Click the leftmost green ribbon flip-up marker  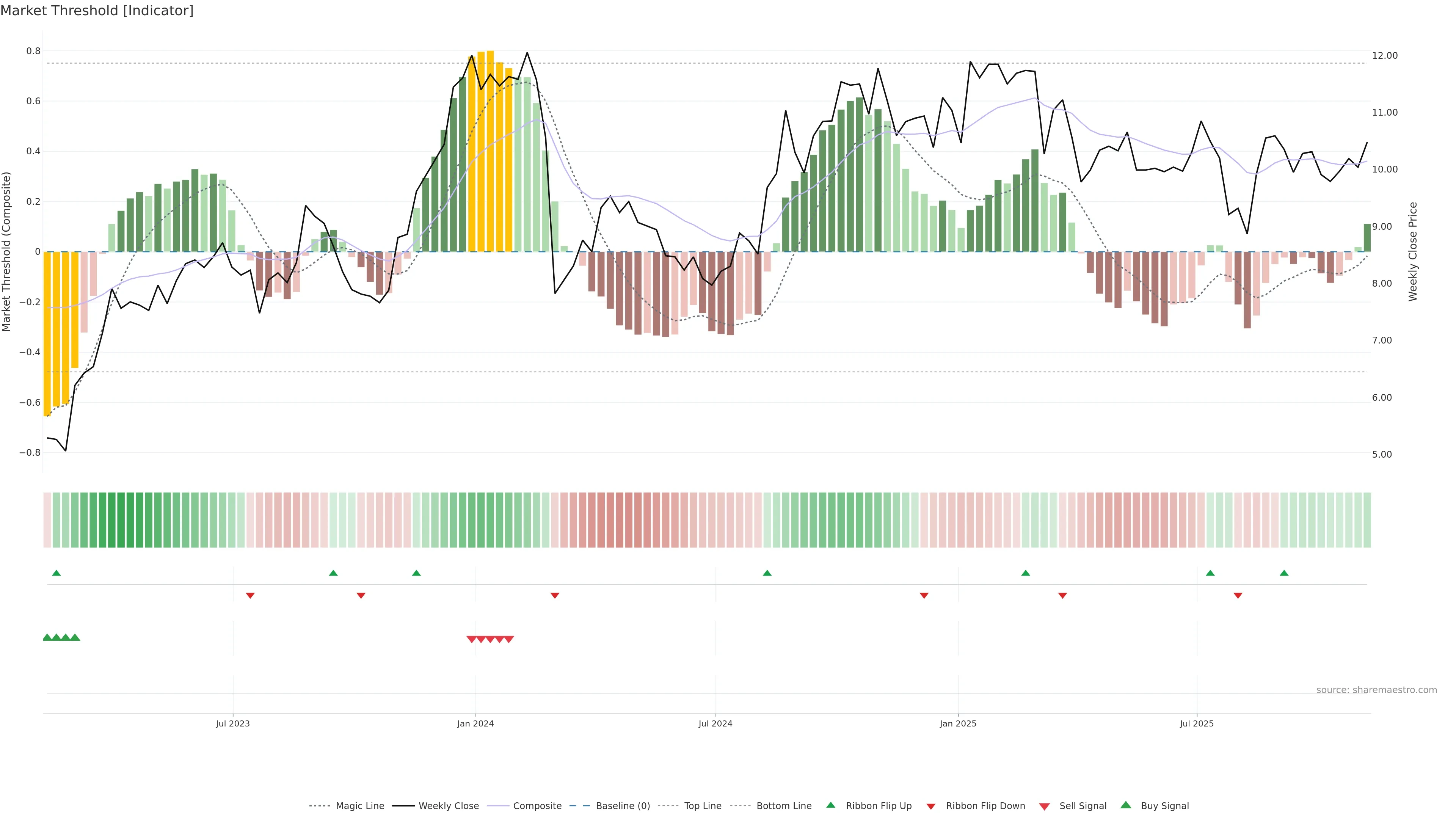click(x=56, y=573)
